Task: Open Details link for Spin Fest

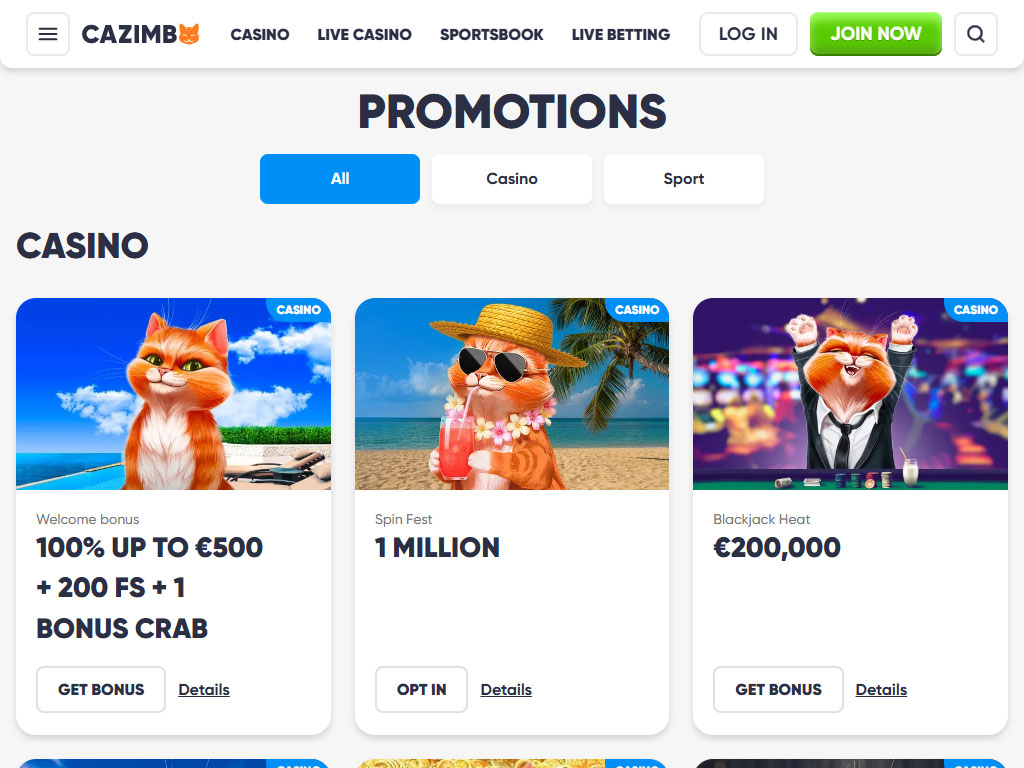Action: pos(506,690)
